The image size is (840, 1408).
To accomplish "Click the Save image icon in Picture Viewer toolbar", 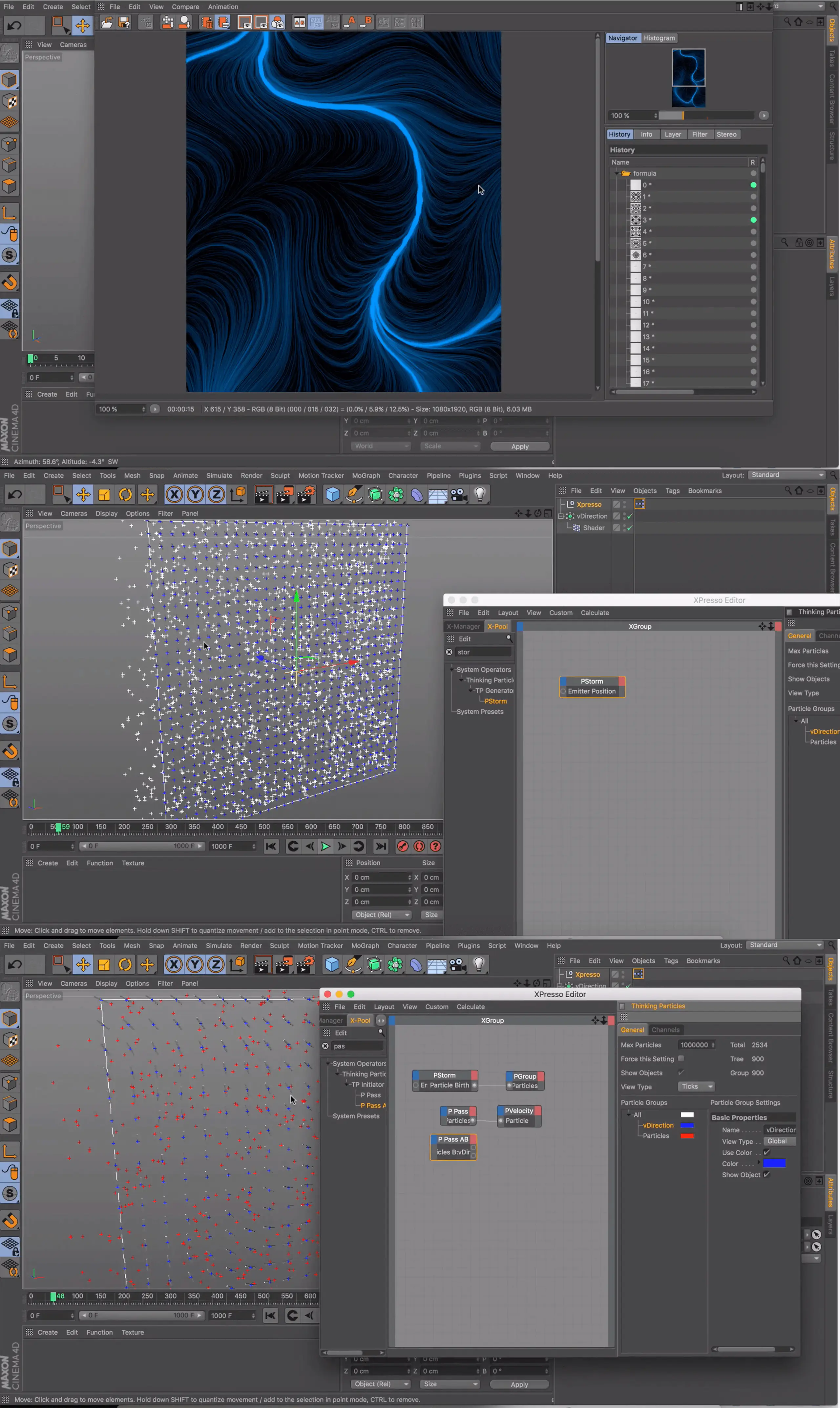I will pyautogui.click(x=124, y=23).
